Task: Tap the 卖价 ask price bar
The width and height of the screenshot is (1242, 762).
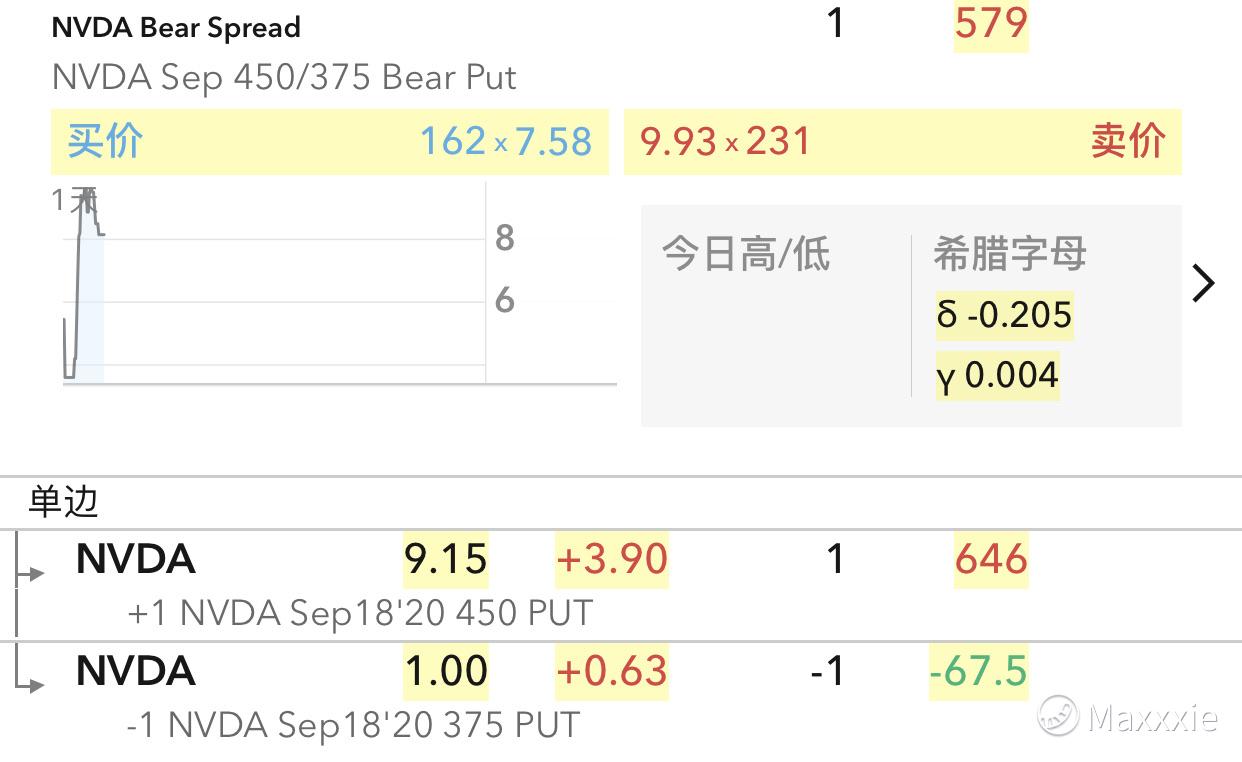Action: point(903,142)
